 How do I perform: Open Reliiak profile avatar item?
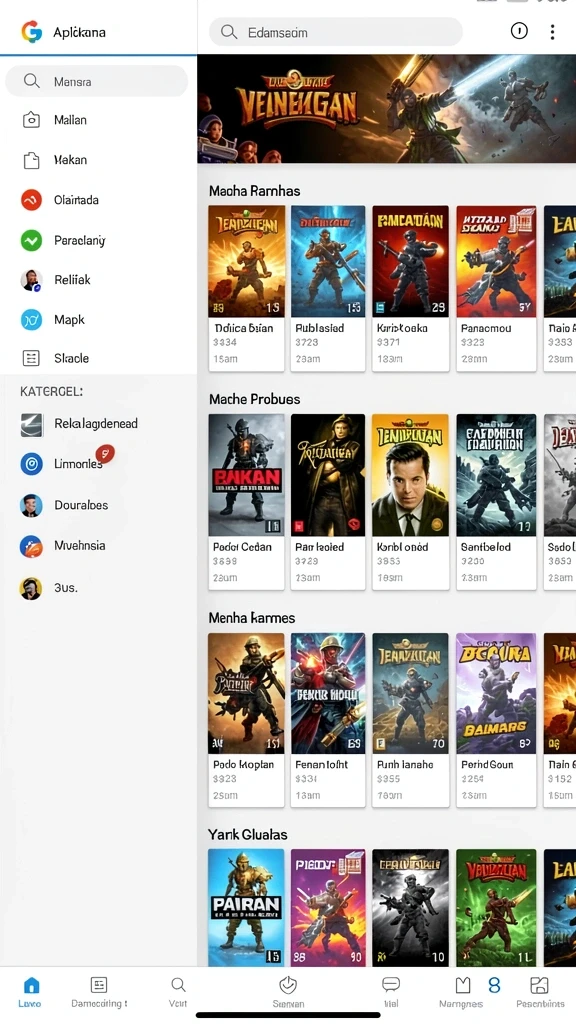31,280
